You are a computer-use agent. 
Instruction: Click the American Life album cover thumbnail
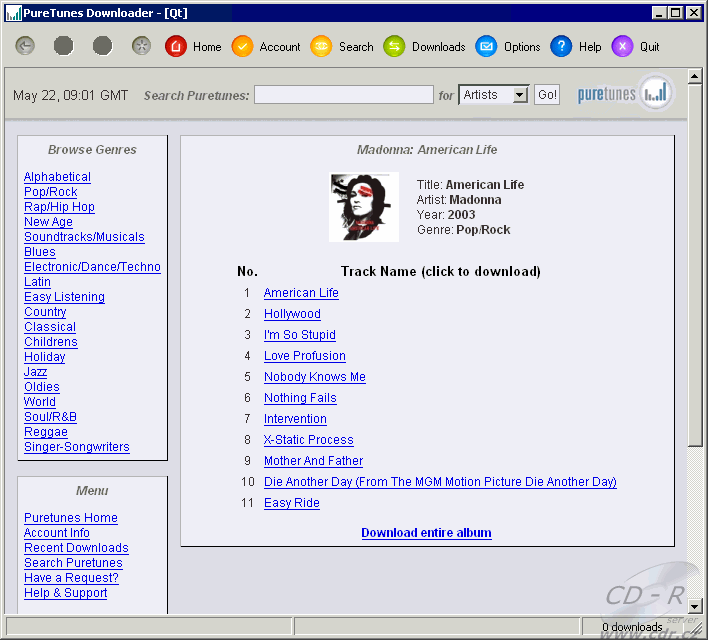click(x=364, y=207)
